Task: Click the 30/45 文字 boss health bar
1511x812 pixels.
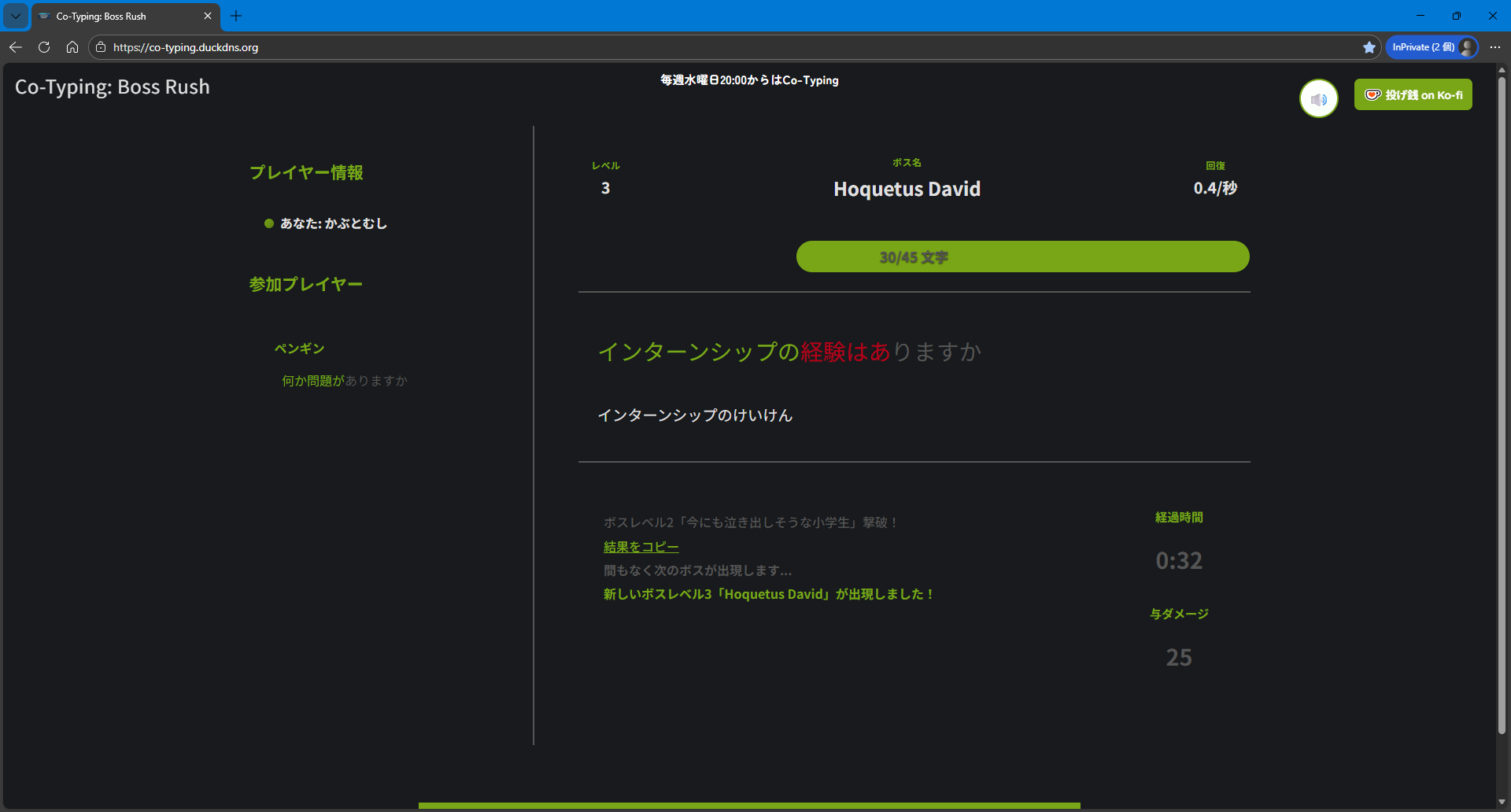Action: point(1022,257)
